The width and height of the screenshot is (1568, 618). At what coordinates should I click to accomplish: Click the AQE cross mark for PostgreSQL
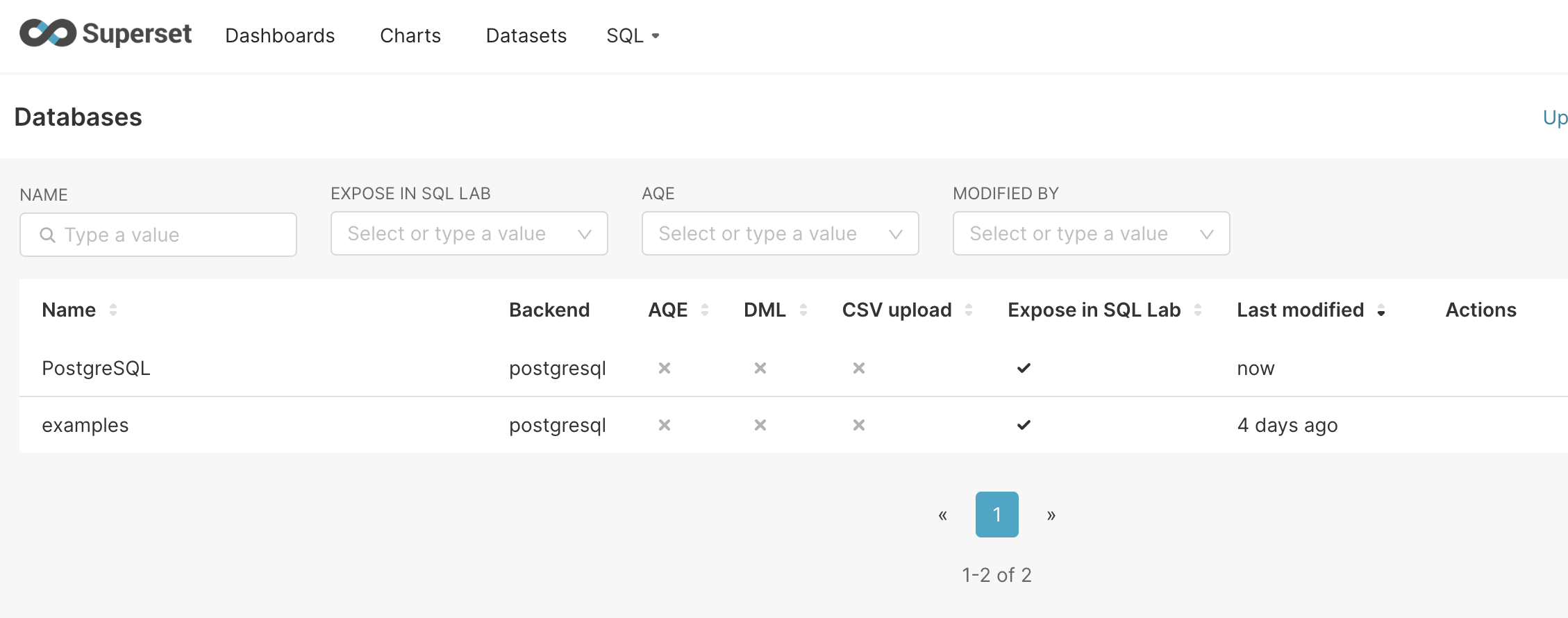[x=665, y=368]
